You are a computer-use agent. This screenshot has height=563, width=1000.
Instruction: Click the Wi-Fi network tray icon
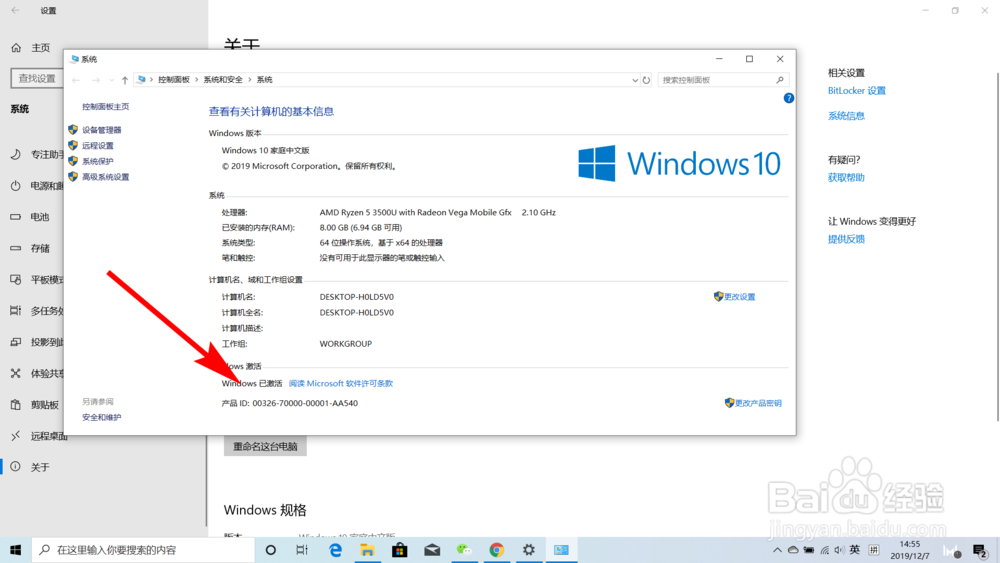click(x=825, y=550)
